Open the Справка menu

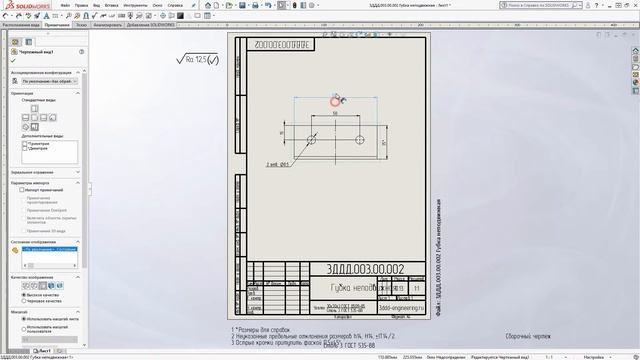[x=175, y=5]
